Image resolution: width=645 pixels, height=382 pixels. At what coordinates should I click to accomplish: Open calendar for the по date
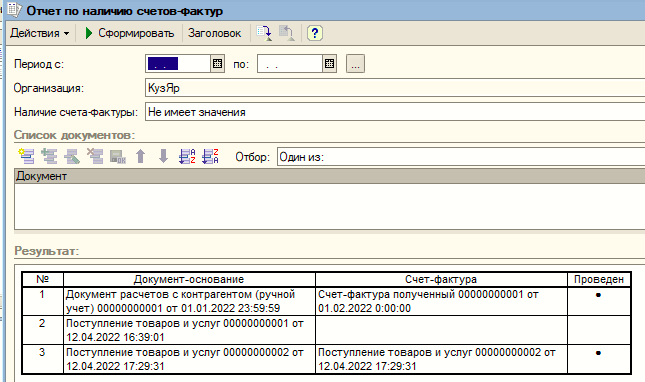(x=329, y=64)
